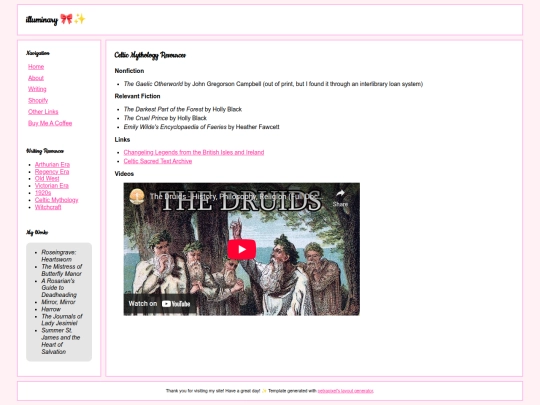Visit the sadgrl layout generator footer link
The image size is (540, 405).
345,391
